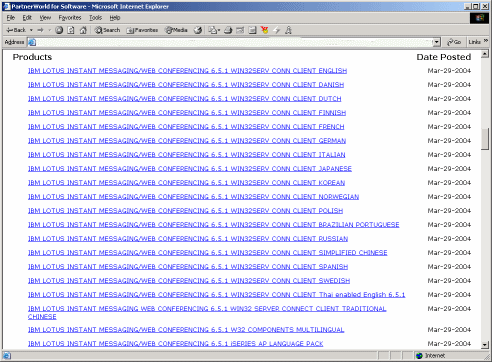The height and width of the screenshot is (362, 492).
Task: Click the red and yellow toolbar icon
Action: pyautogui.click(x=265, y=30)
